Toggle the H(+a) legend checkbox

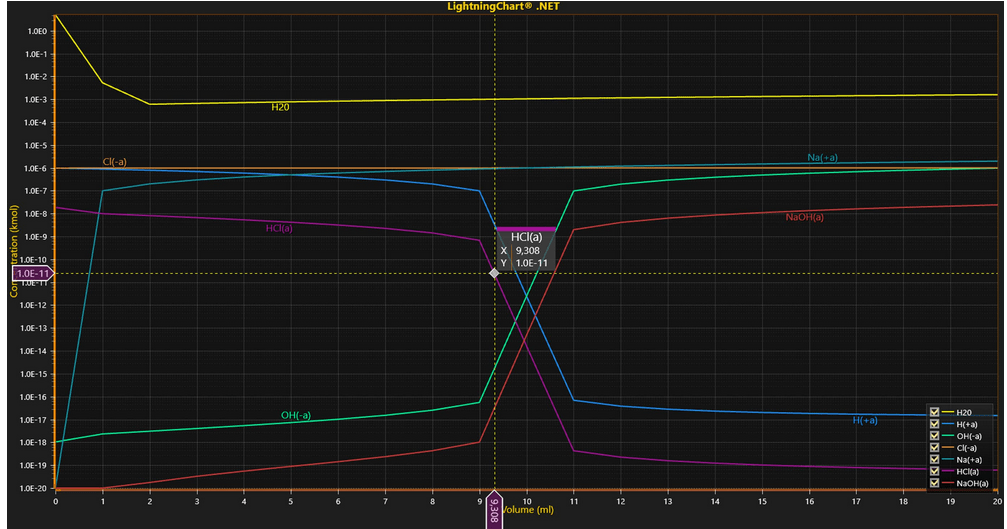(934, 424)
